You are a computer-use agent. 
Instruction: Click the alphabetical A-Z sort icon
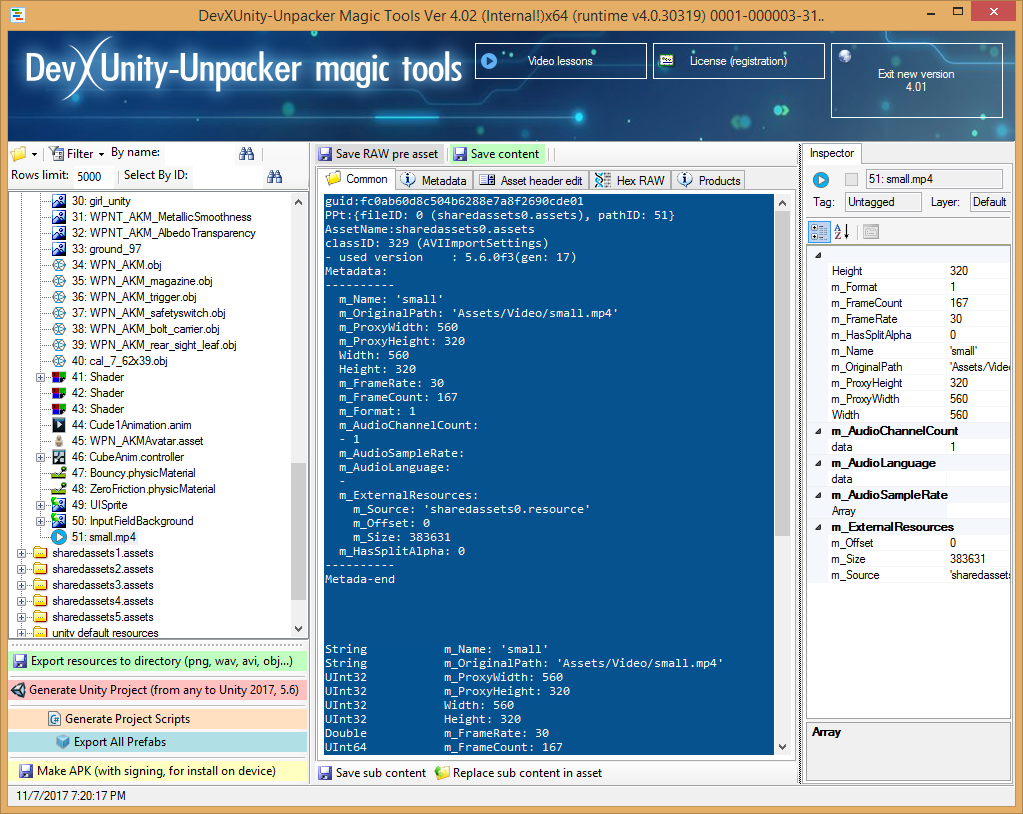pos(842,232)
